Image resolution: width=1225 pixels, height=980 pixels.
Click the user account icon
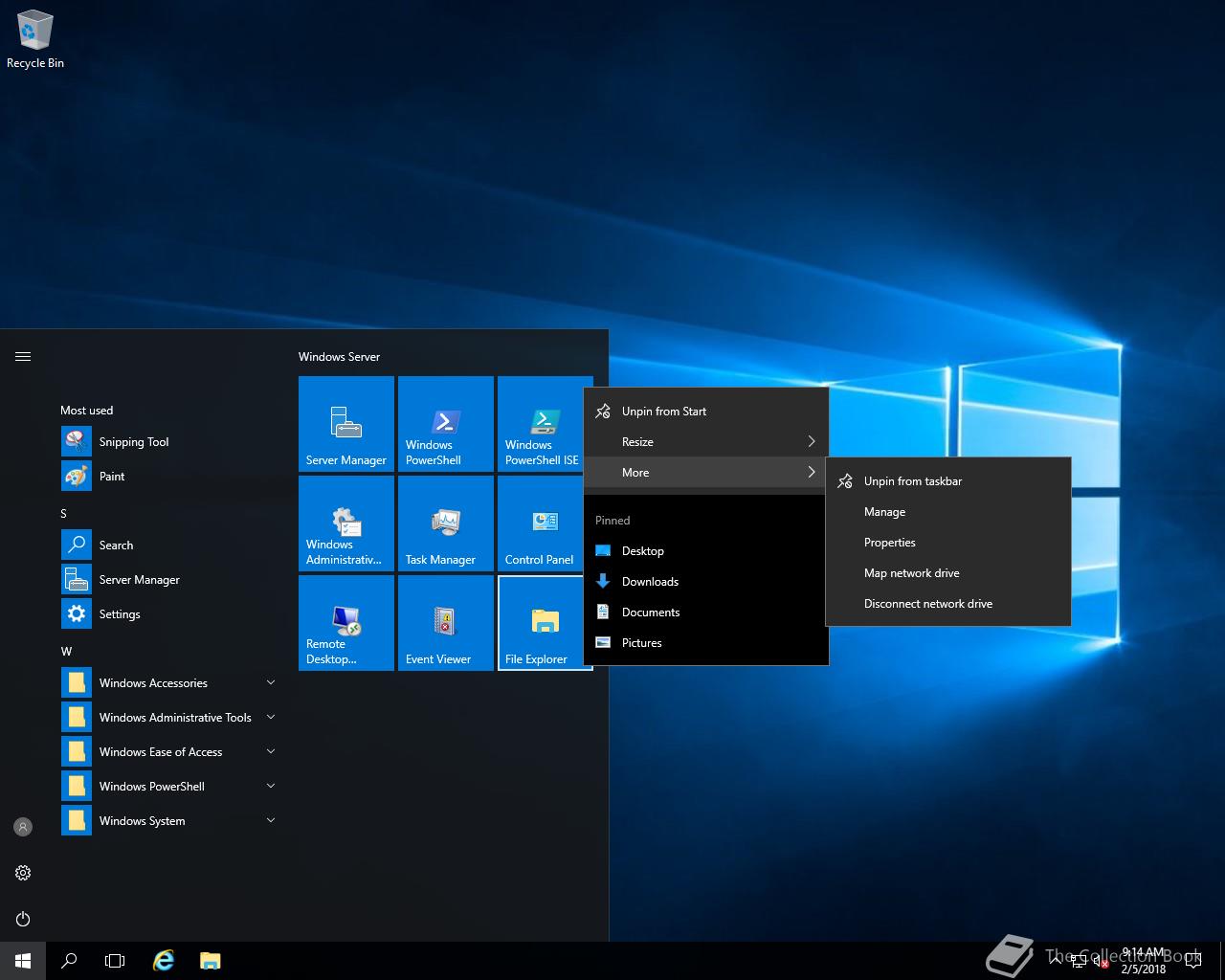pos(23,827)
